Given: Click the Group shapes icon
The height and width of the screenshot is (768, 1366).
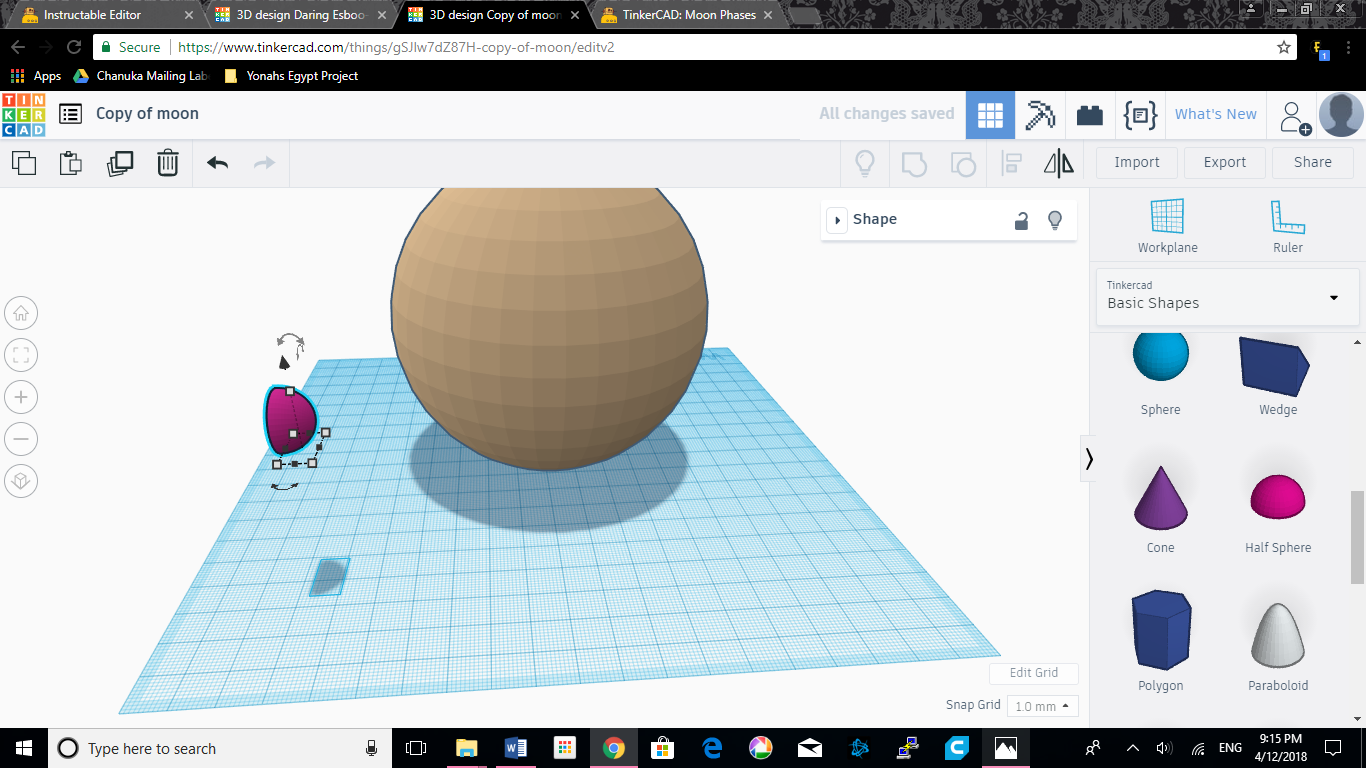Looking at the screenshot, I should pyautogui.click(x=914, y=163).
